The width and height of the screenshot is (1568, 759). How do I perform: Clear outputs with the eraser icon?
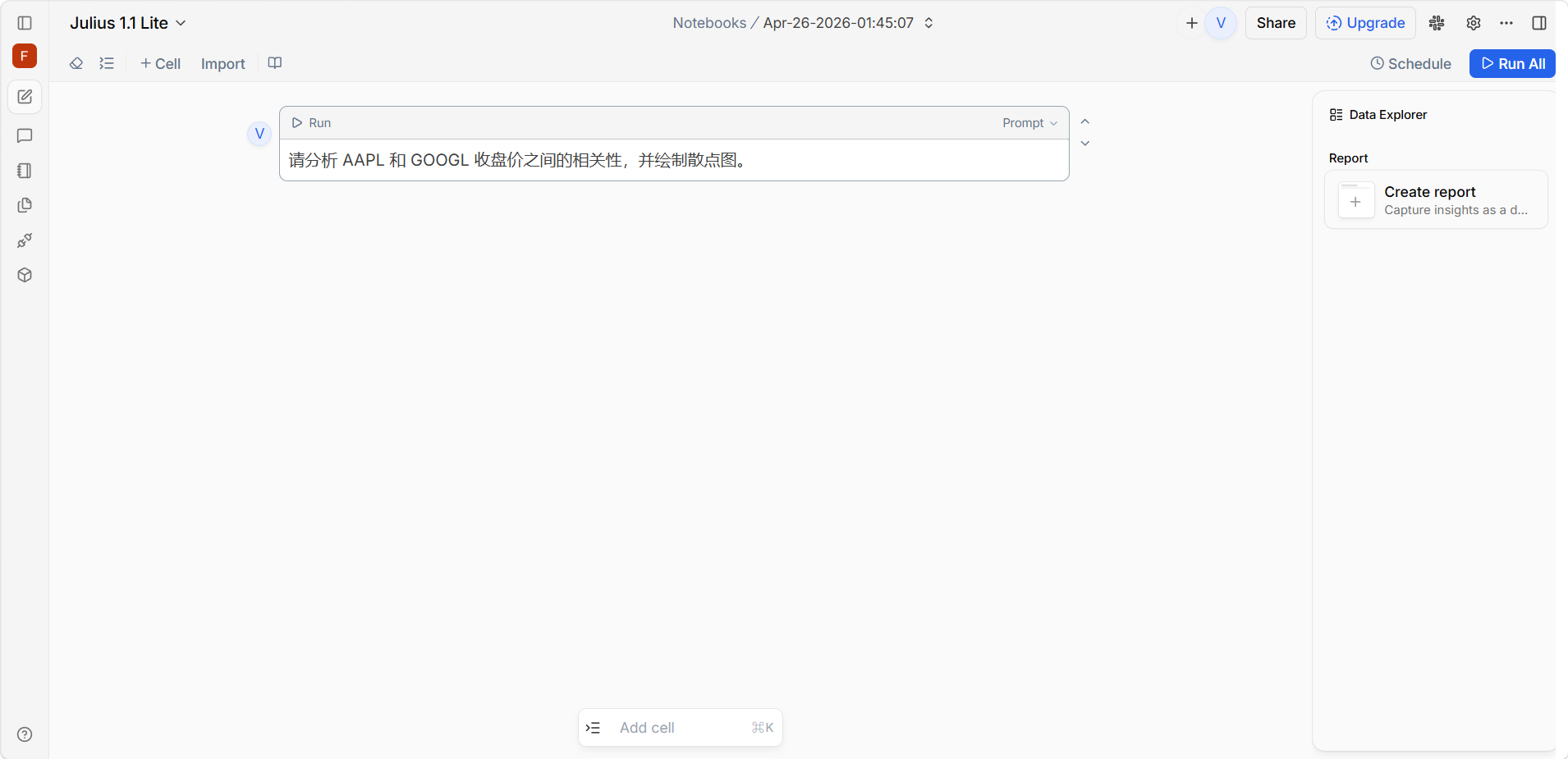pos(76,63)
